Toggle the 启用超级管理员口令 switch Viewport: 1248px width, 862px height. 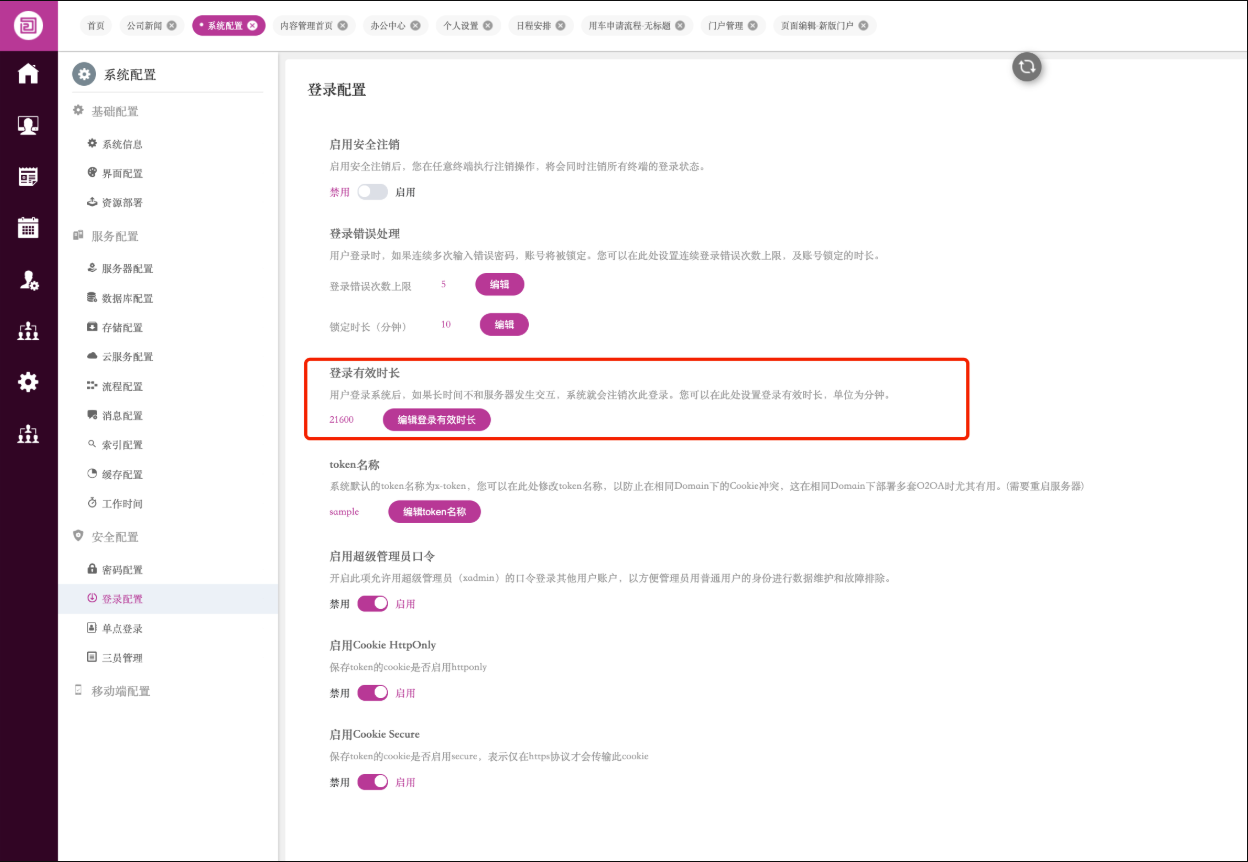(x=372, y=604)
